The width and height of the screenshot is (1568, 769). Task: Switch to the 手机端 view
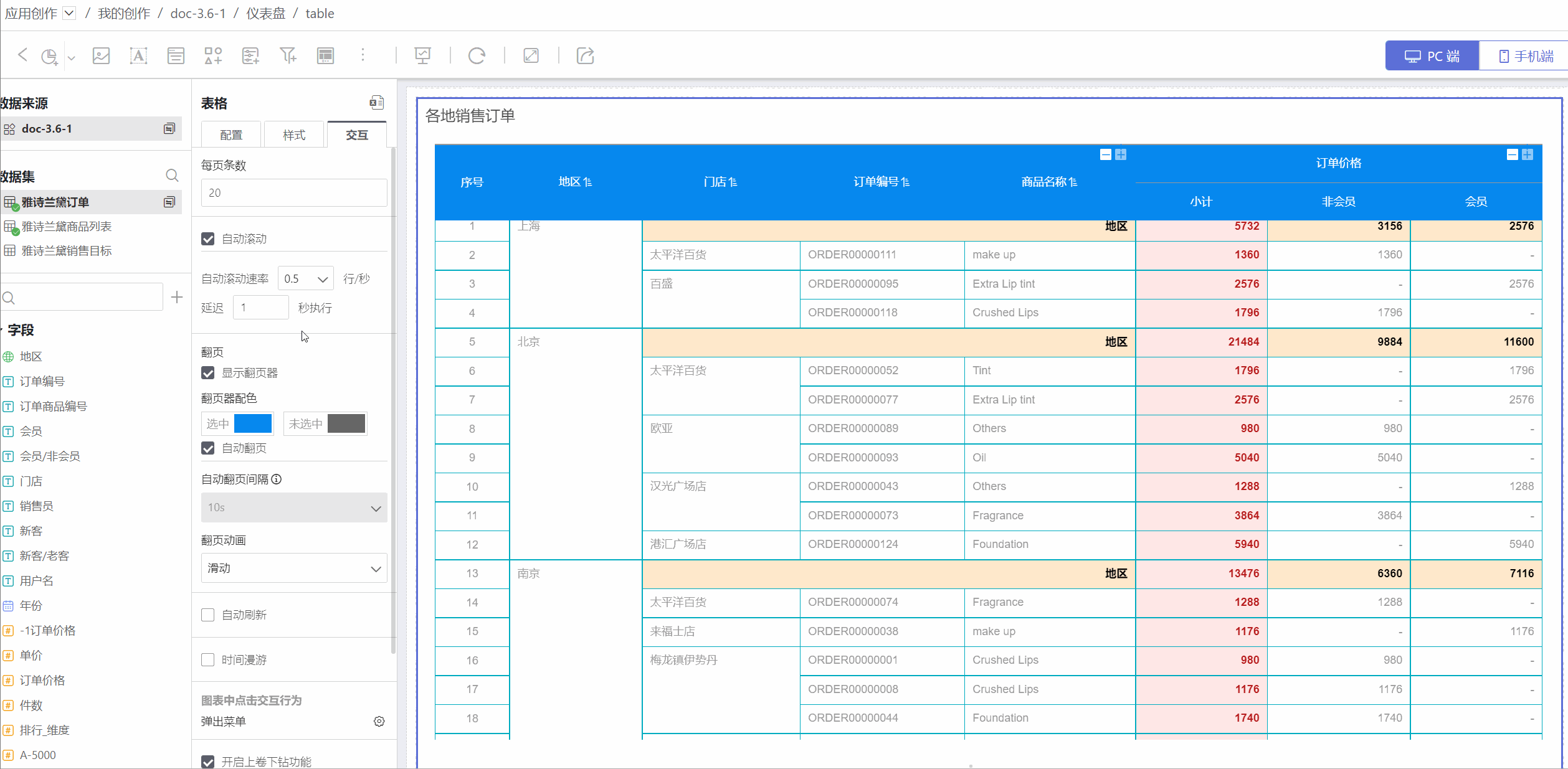point(1524,56)
